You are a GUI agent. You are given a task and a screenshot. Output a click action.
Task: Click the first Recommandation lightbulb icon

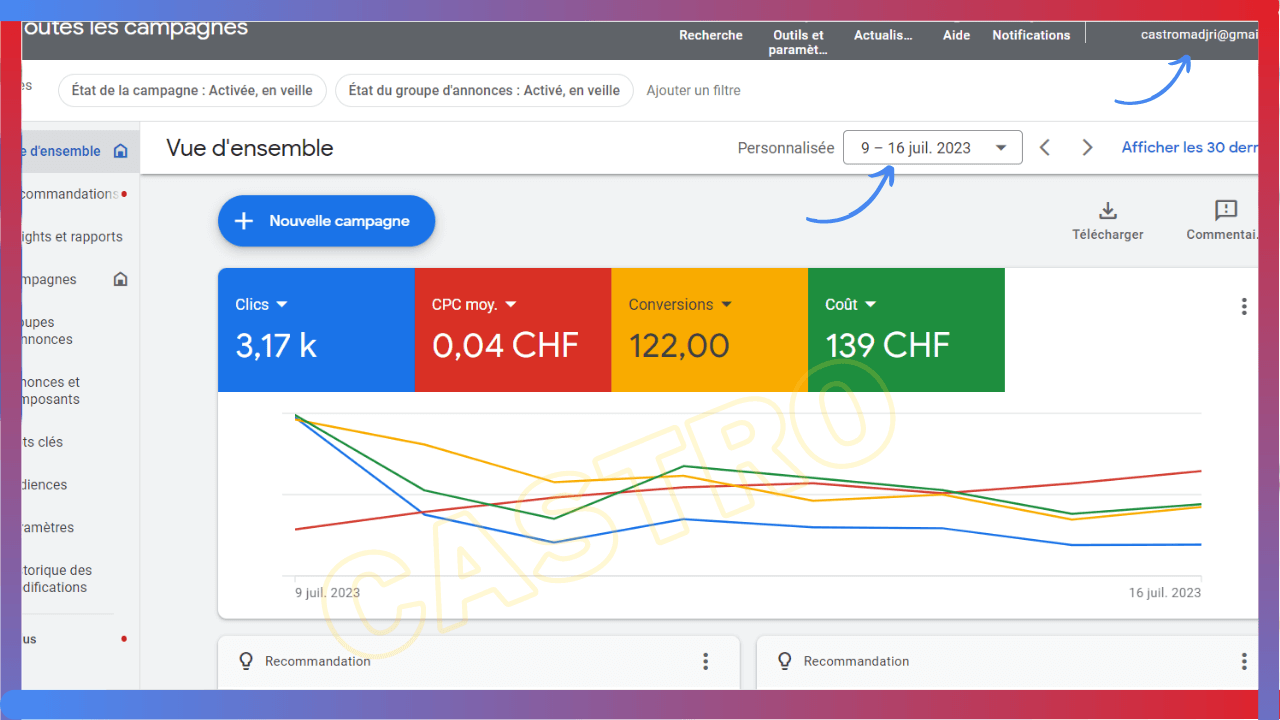coord(246,661)
